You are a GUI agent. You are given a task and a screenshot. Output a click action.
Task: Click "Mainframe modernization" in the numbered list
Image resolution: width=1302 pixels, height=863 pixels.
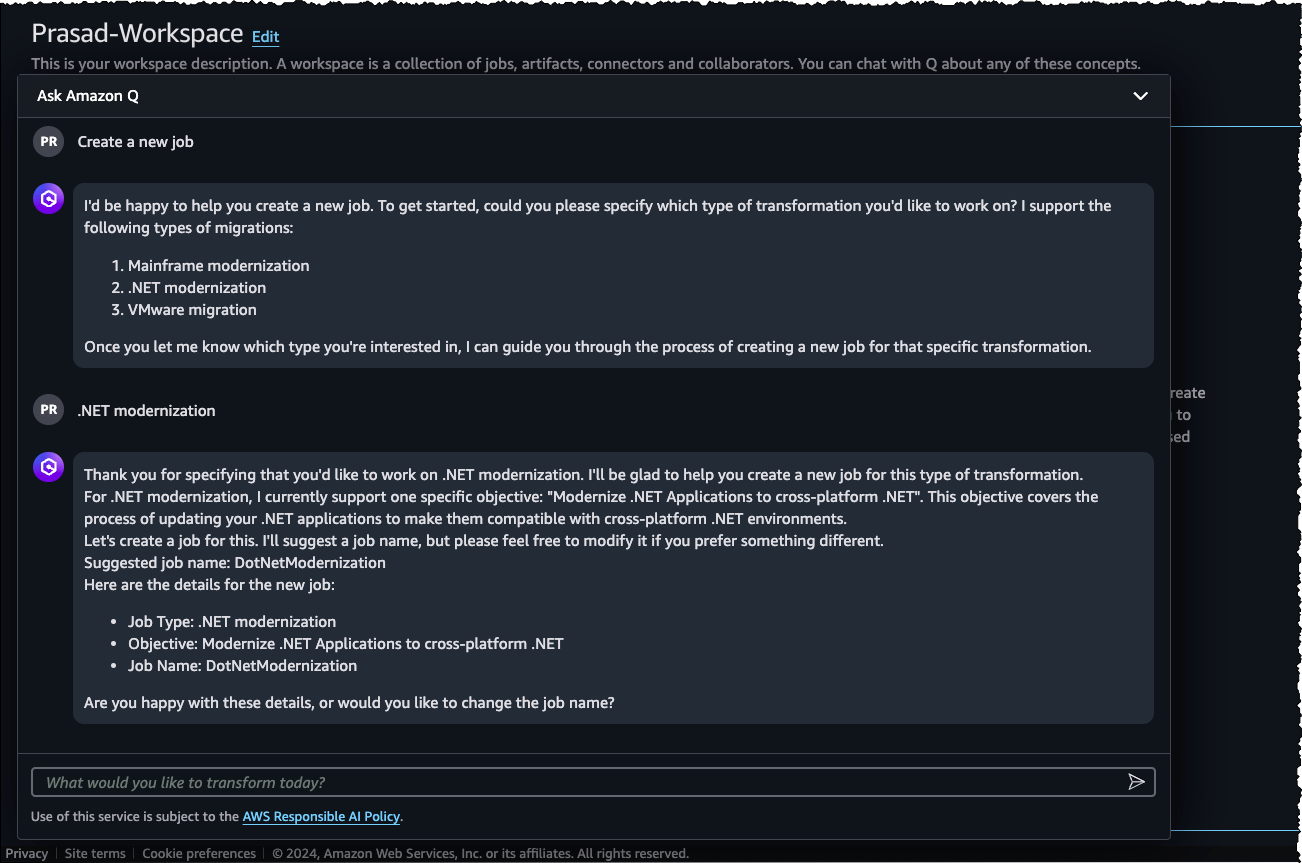218,266
